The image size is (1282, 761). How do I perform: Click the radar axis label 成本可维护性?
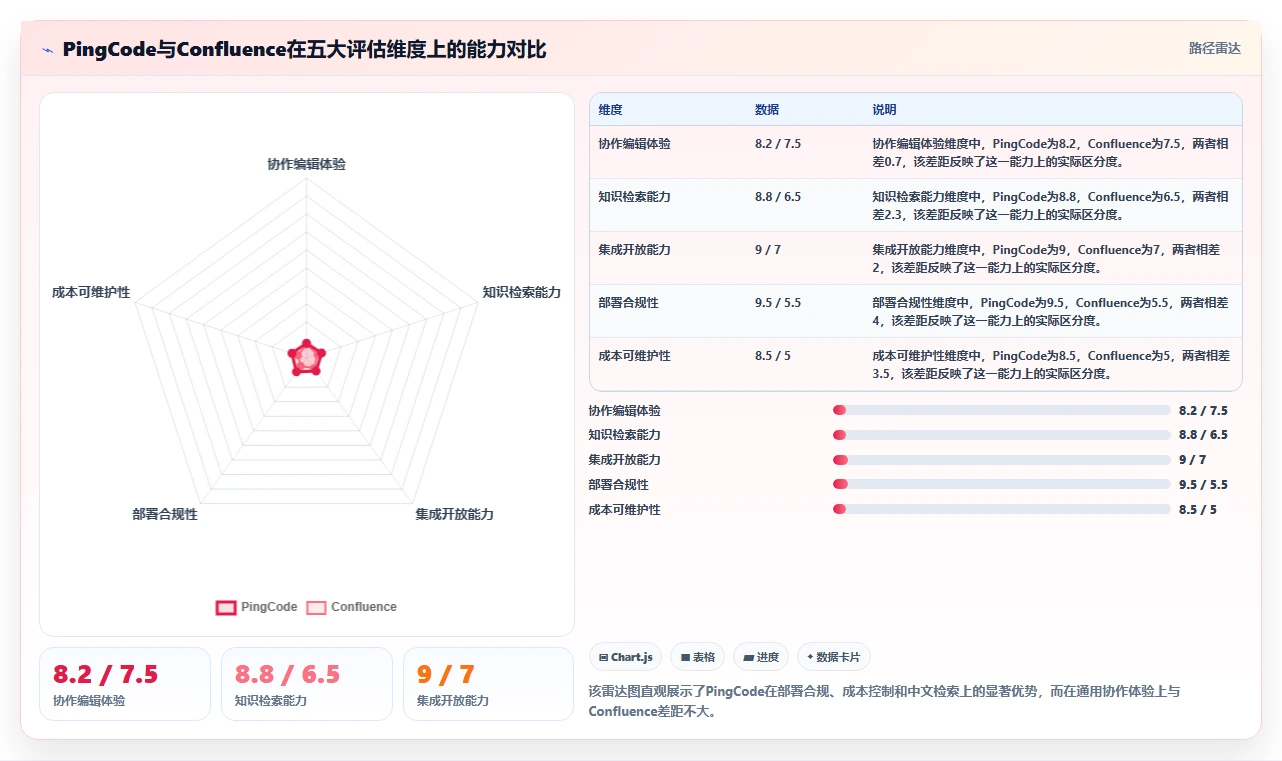[91, 293]
